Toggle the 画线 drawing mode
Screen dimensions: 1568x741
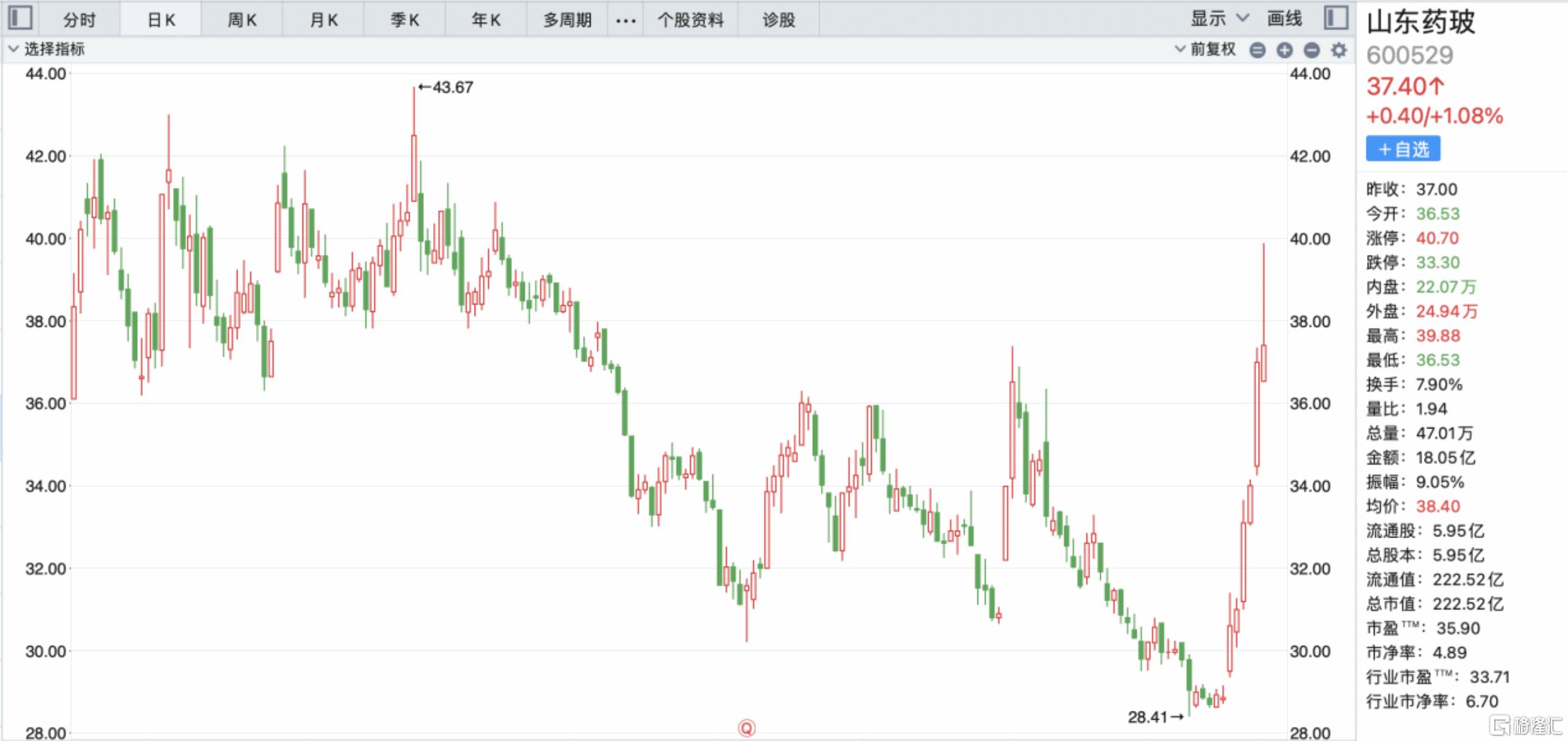point(1285,18)
